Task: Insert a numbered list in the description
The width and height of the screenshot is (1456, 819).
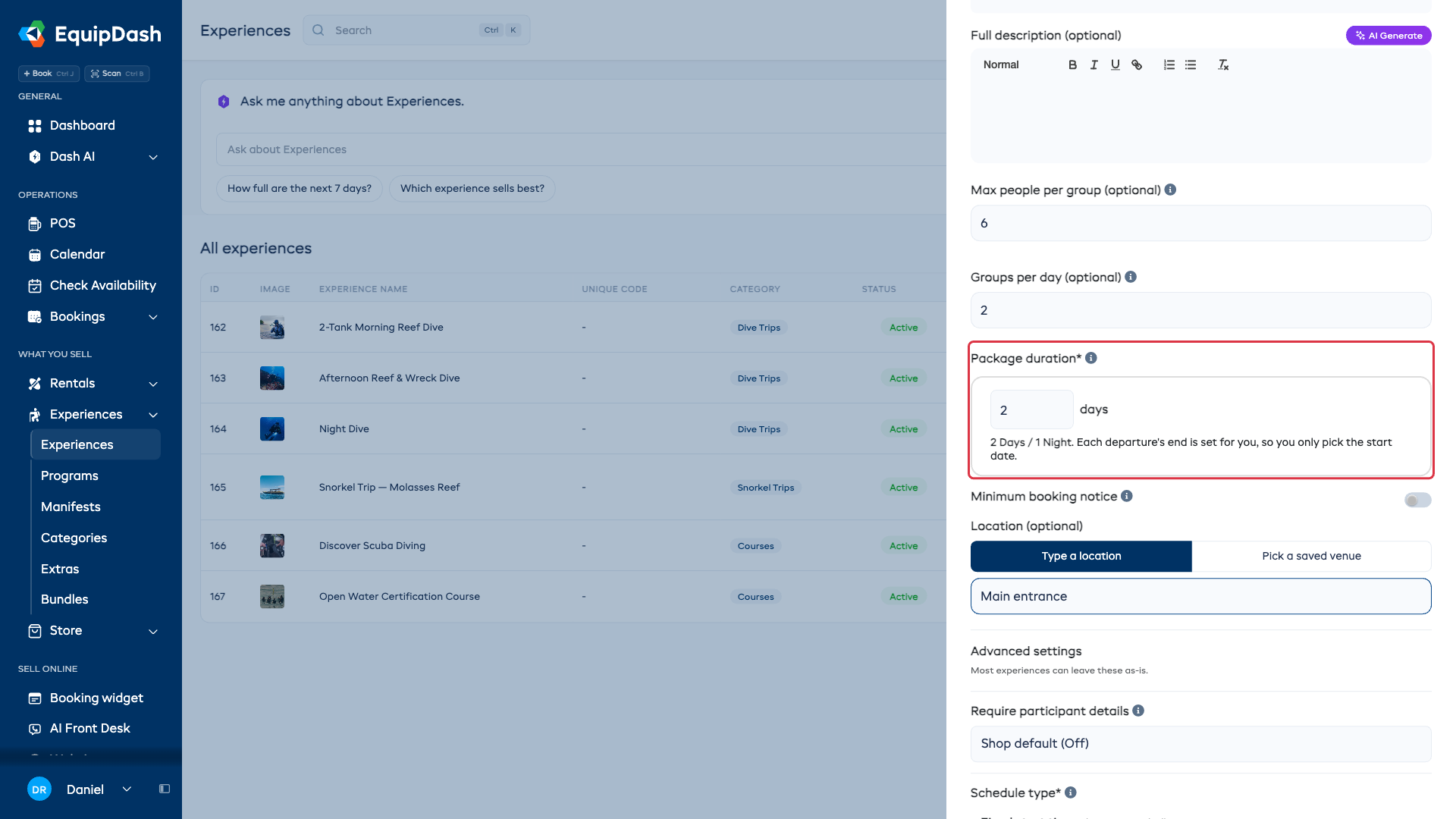Action: 1169,65
